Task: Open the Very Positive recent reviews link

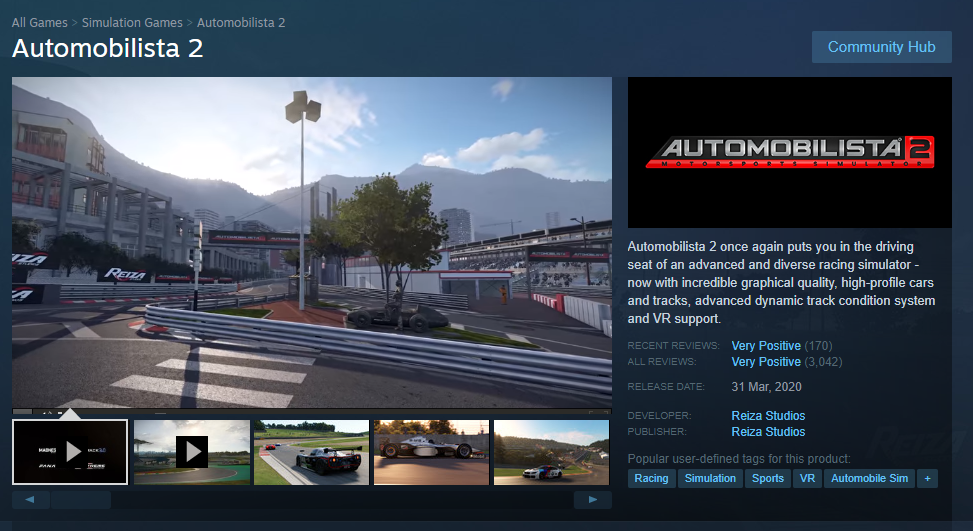Action: coord(766,346)
